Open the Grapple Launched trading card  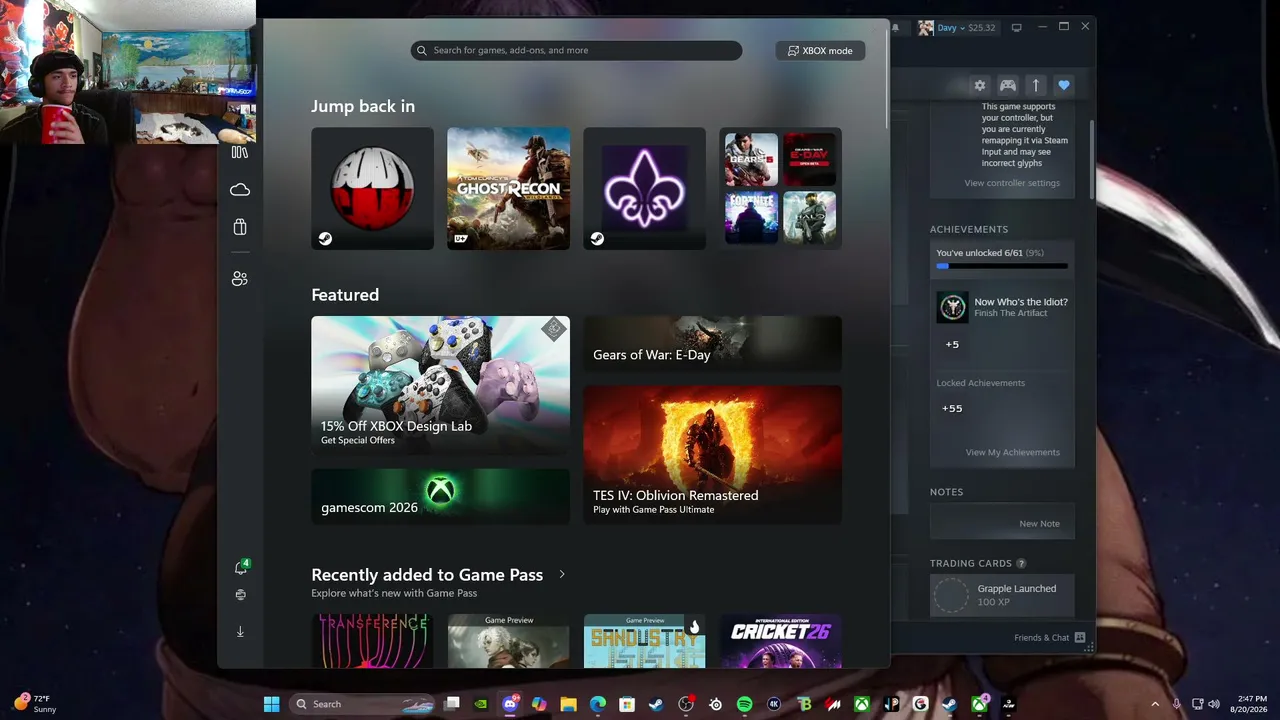pos(1003,595)
